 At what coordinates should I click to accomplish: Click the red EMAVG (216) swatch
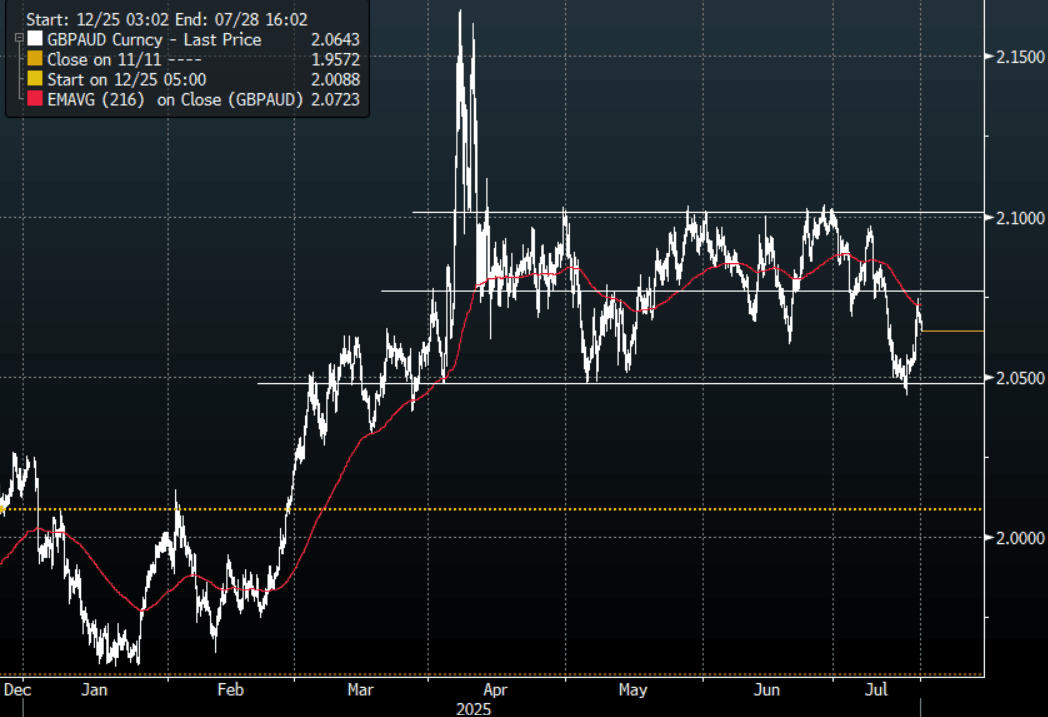coord(35,100)
